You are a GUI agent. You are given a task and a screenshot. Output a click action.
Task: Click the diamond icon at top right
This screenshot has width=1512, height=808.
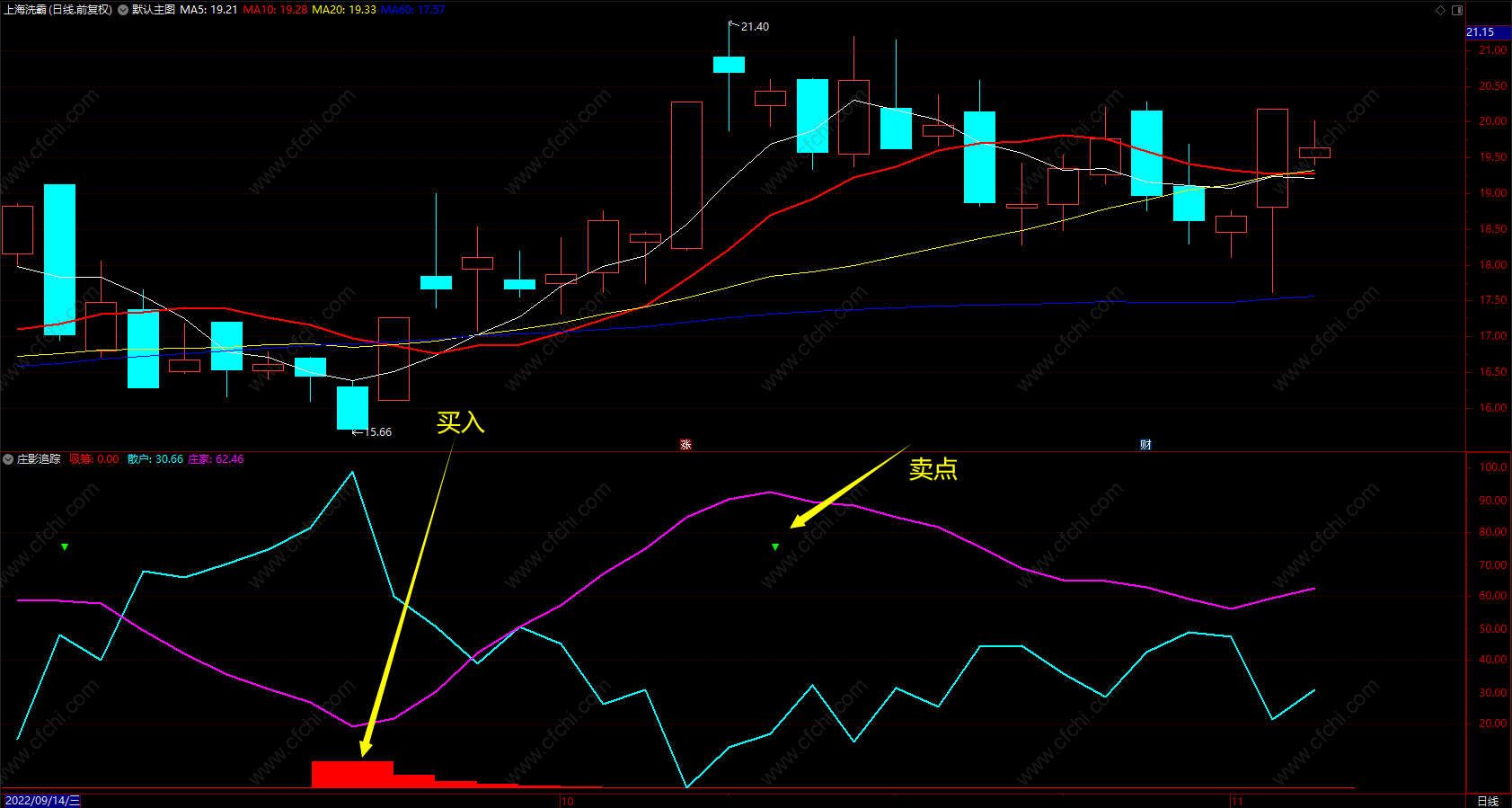point(1441,10)
